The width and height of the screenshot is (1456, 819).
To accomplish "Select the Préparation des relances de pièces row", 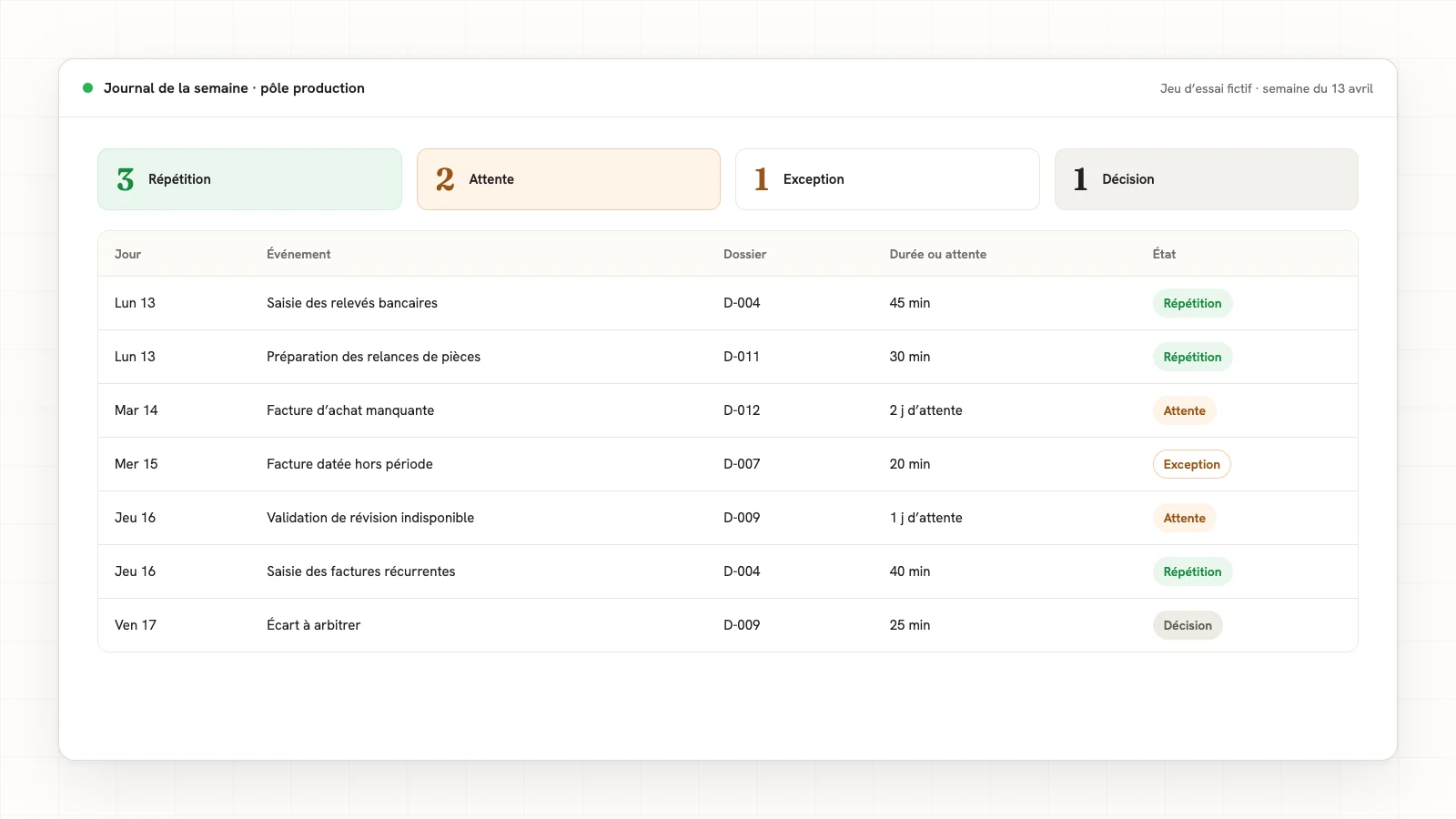I will click(x=728, y=357).
